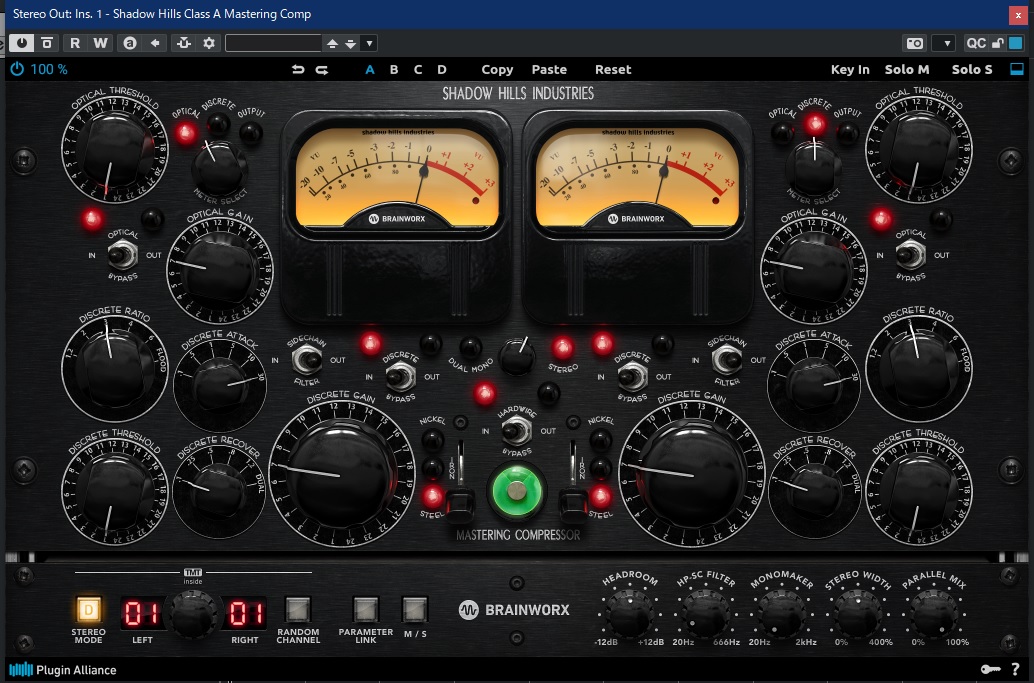Select settings bank A
This screenshot has height=683, width=1034.
pos(370,69)
